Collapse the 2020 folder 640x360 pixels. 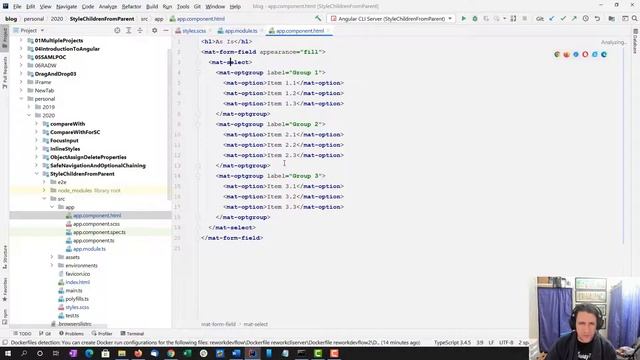29,116
